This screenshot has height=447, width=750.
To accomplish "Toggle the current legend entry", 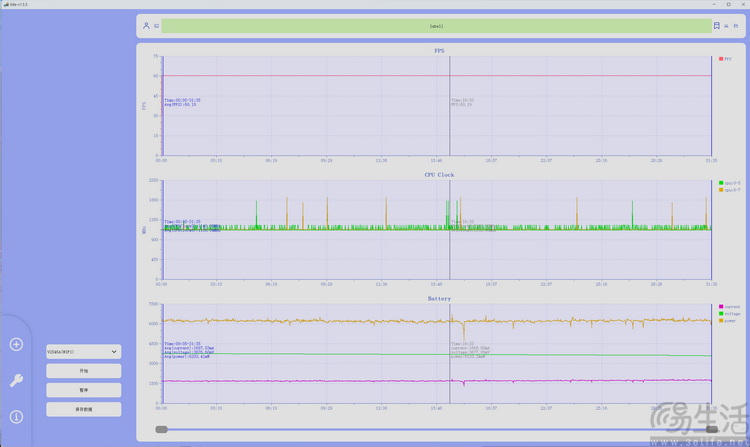I will pyautogui.click(x=729, y=306).
